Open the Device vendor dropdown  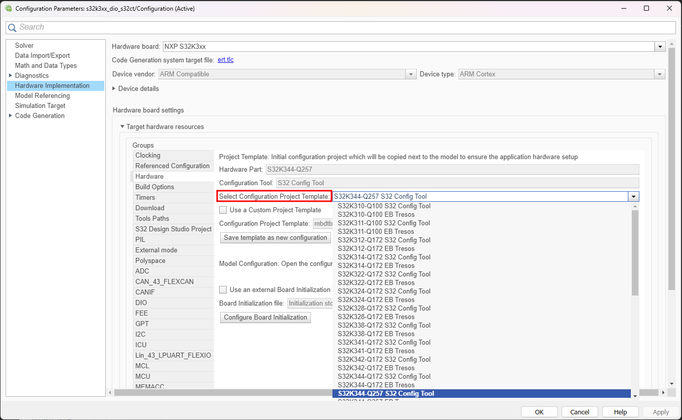tap(411, 74)
